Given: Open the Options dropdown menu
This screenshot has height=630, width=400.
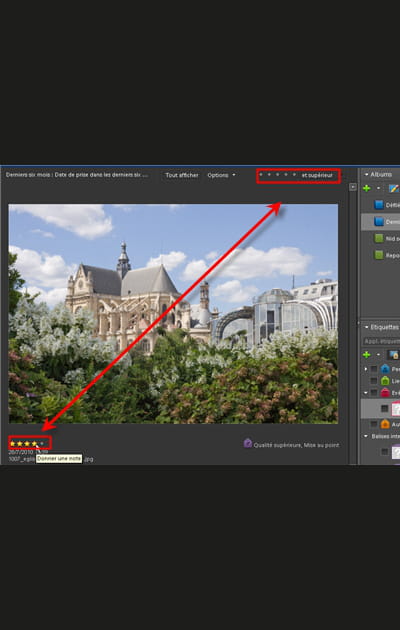Looking at the screenshot, I should (x=221, y=175).
